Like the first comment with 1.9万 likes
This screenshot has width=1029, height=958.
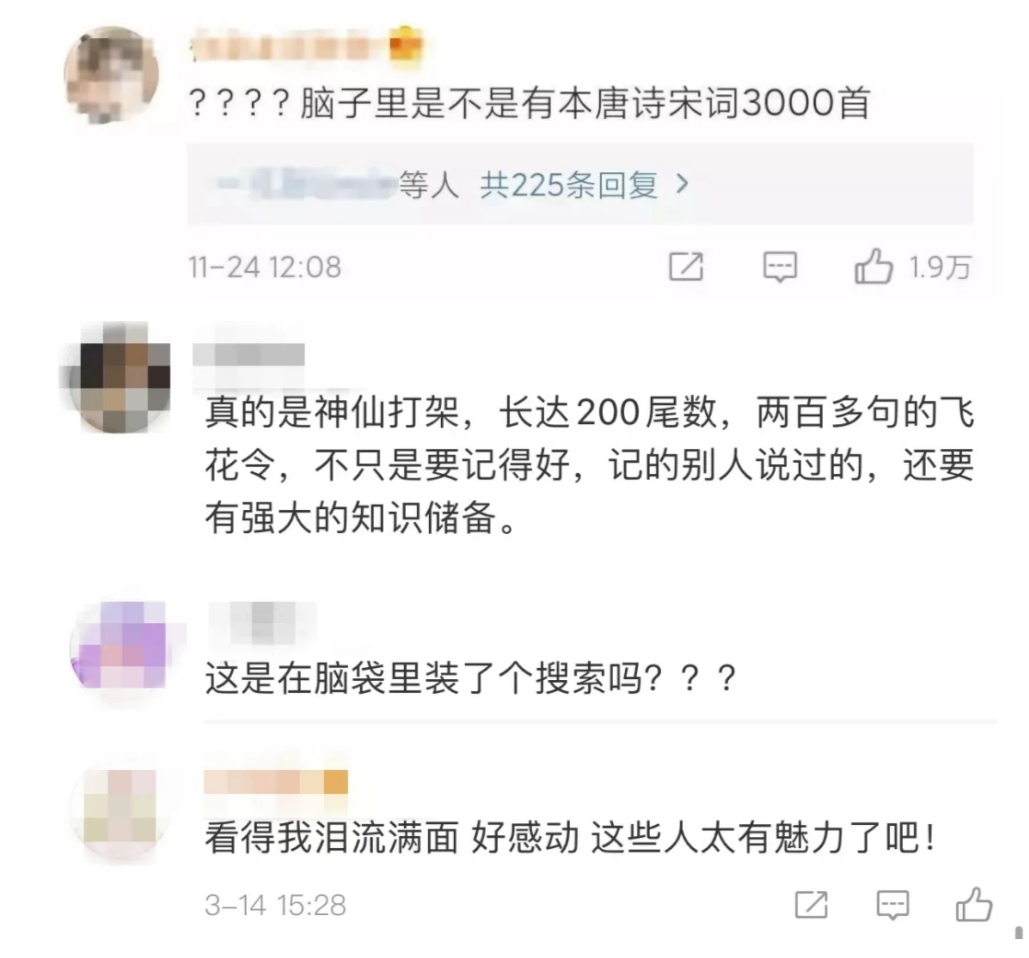[x=873, y=266]
